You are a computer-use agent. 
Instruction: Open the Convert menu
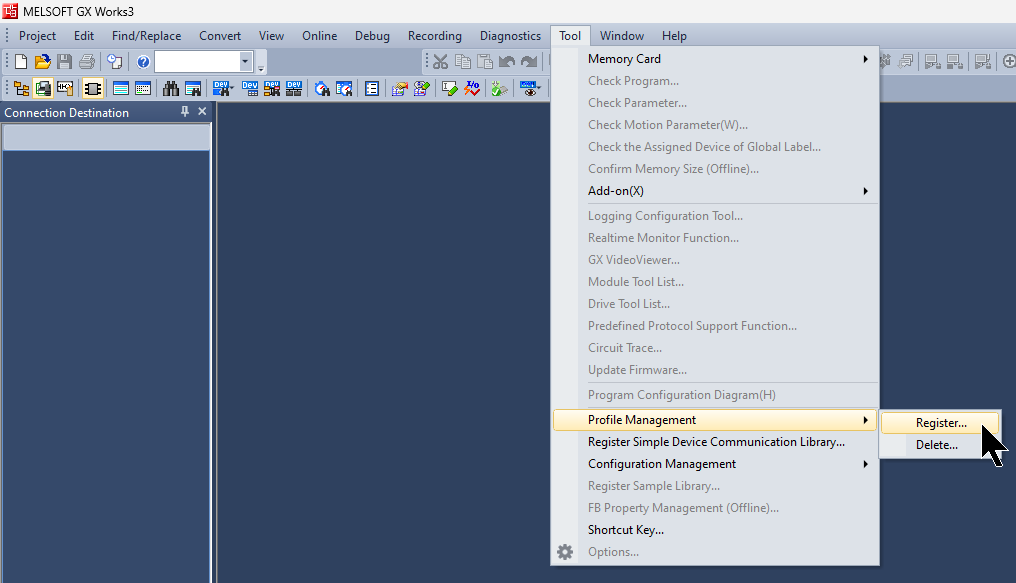click(x=220, y=36)
